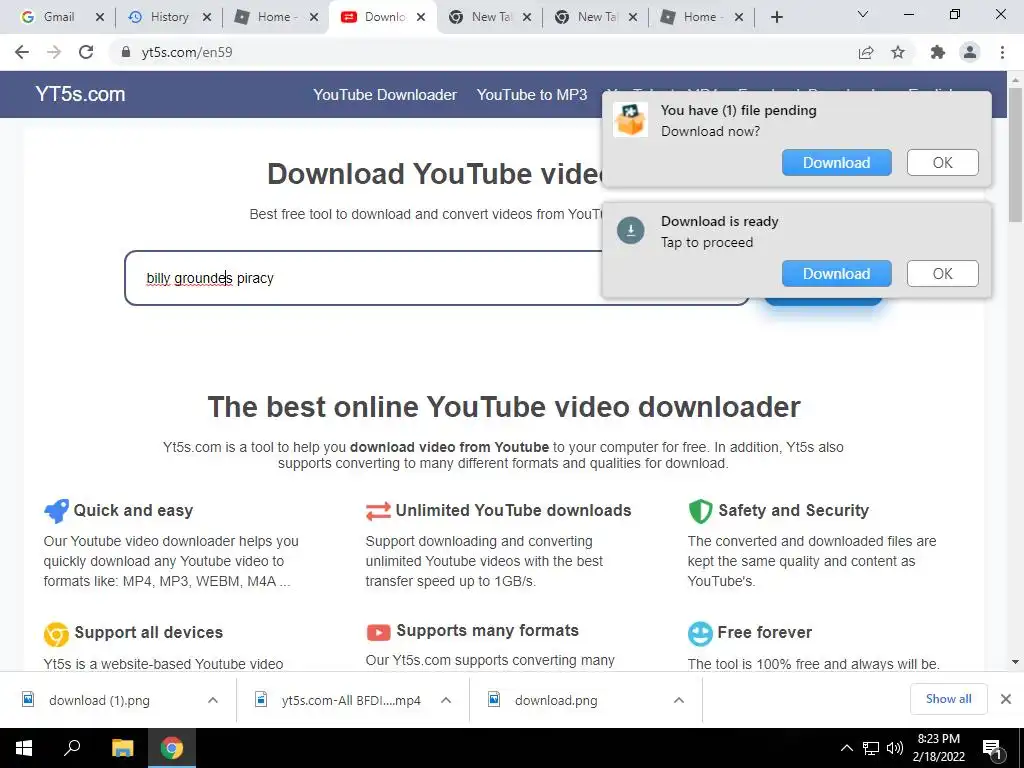
Task: Click Download in 'Download is ready' popup
Action: tap(837, 274)
